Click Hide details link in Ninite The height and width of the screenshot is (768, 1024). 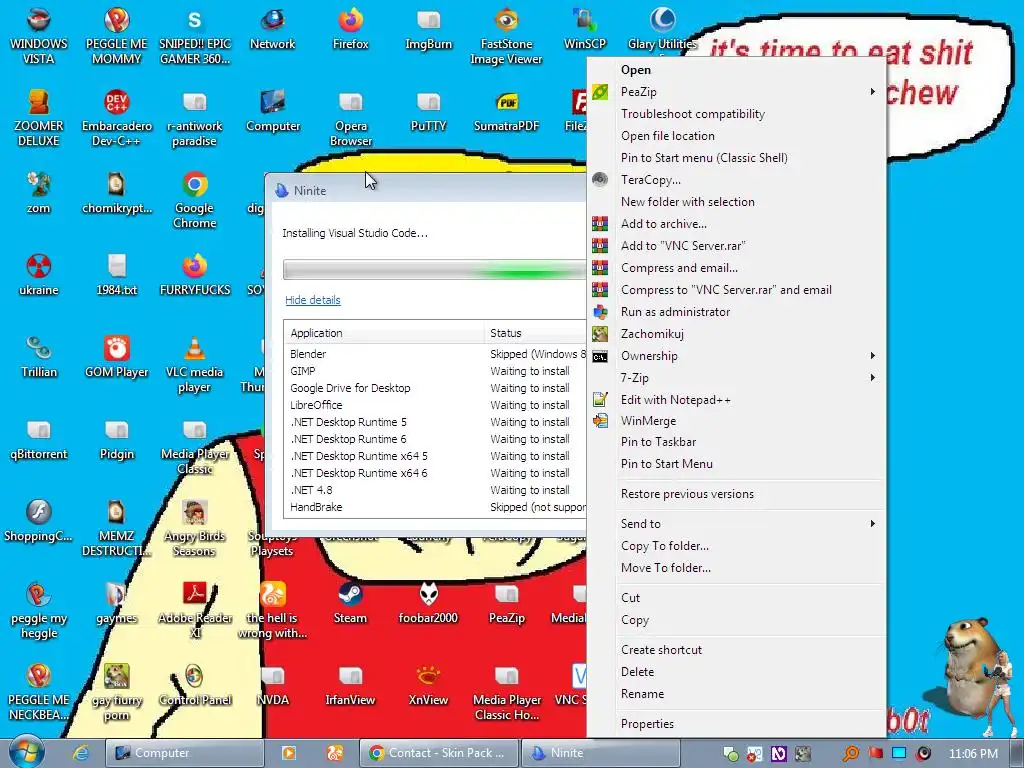[x=313, y=300]
